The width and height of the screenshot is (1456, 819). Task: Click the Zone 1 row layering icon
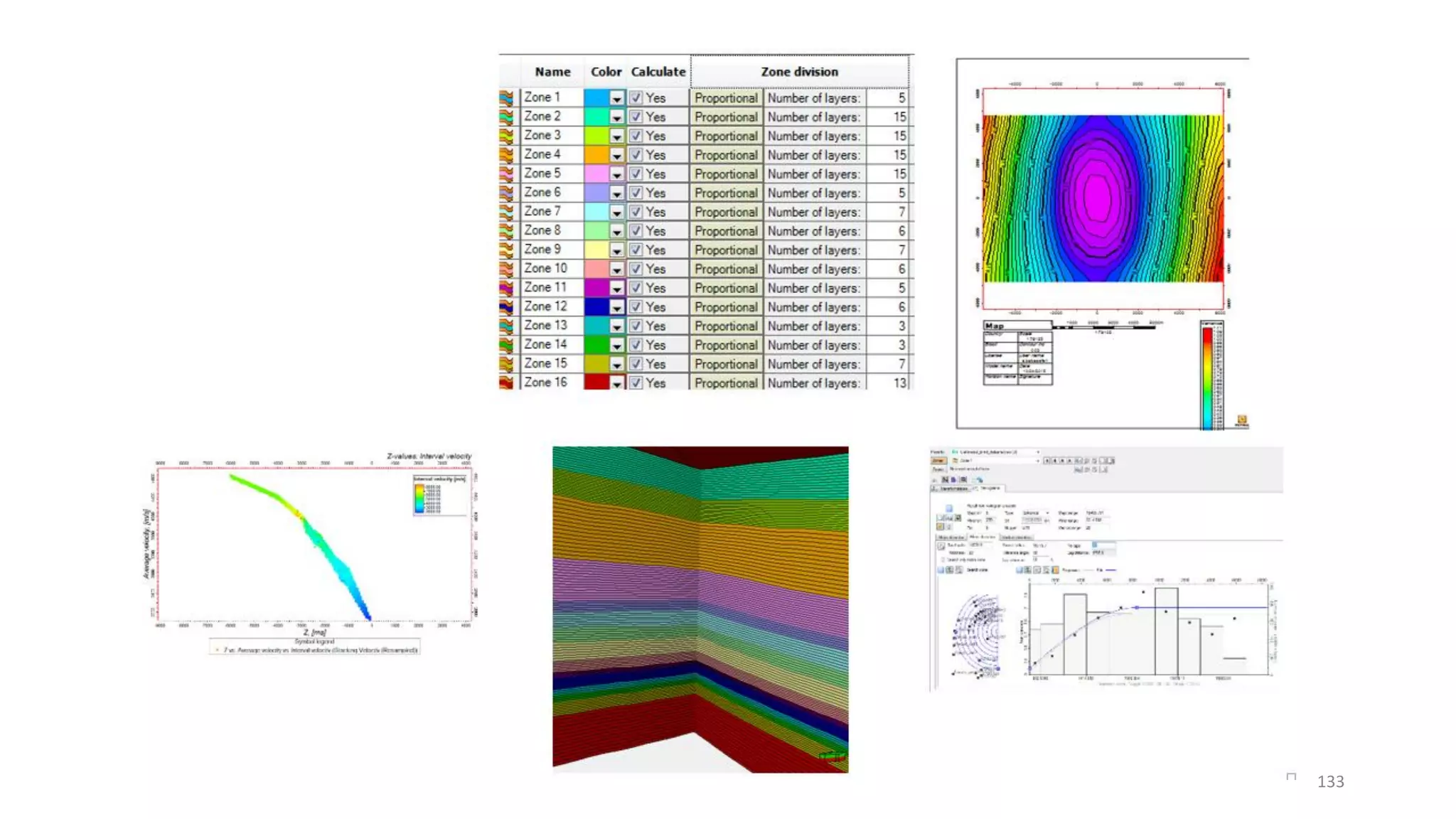click(506, 98)
